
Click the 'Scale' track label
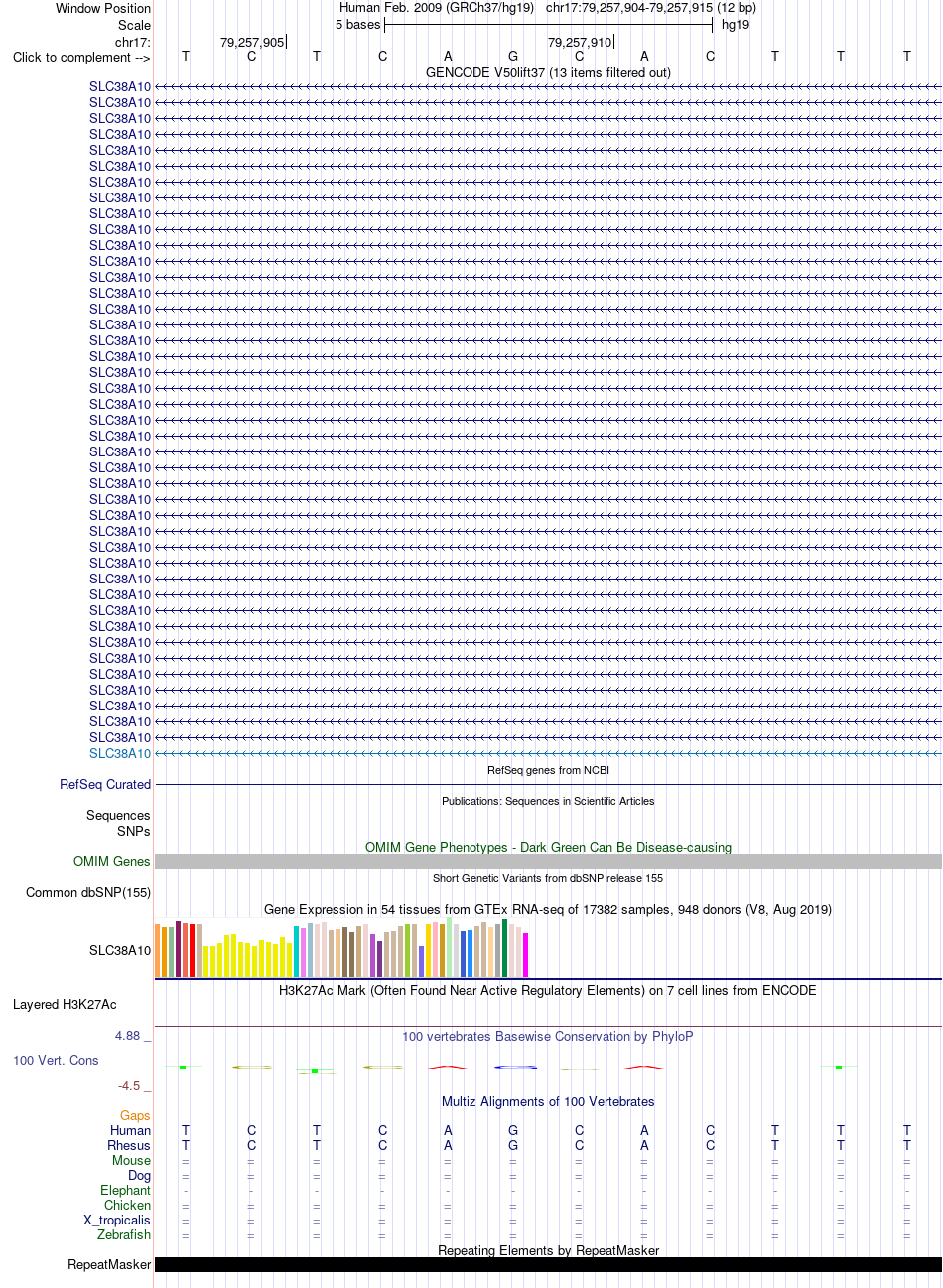coord(134,25)
